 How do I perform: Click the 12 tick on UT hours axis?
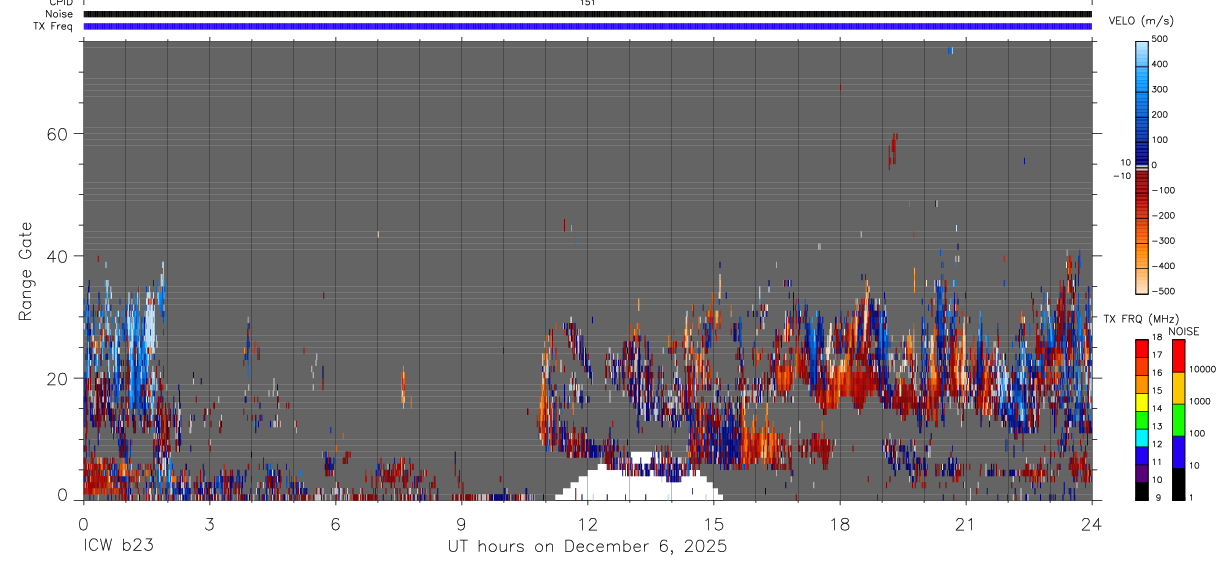[587, 523]
